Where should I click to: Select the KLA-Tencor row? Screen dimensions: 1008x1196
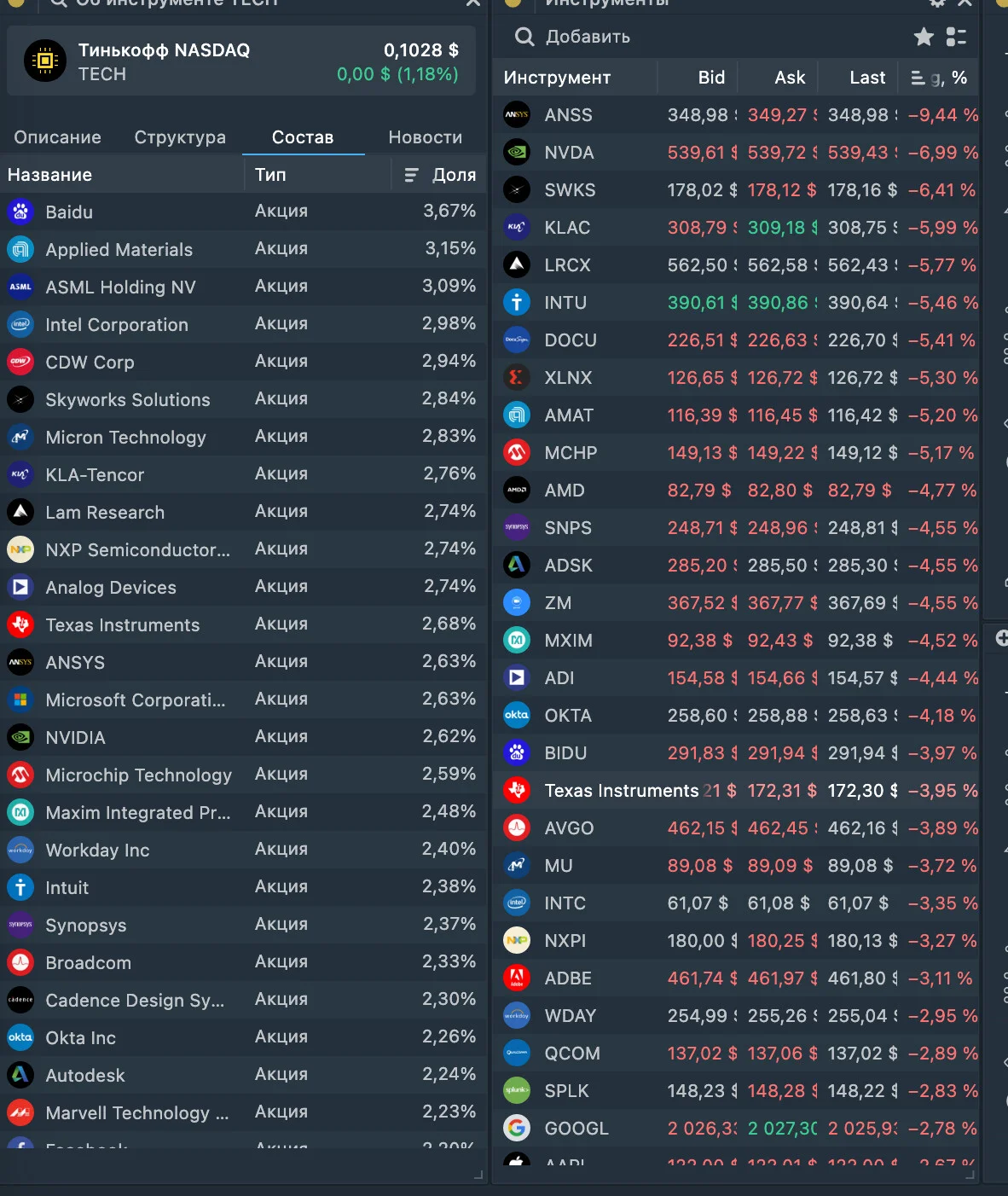pyautogui.click(x=243, y=474)
